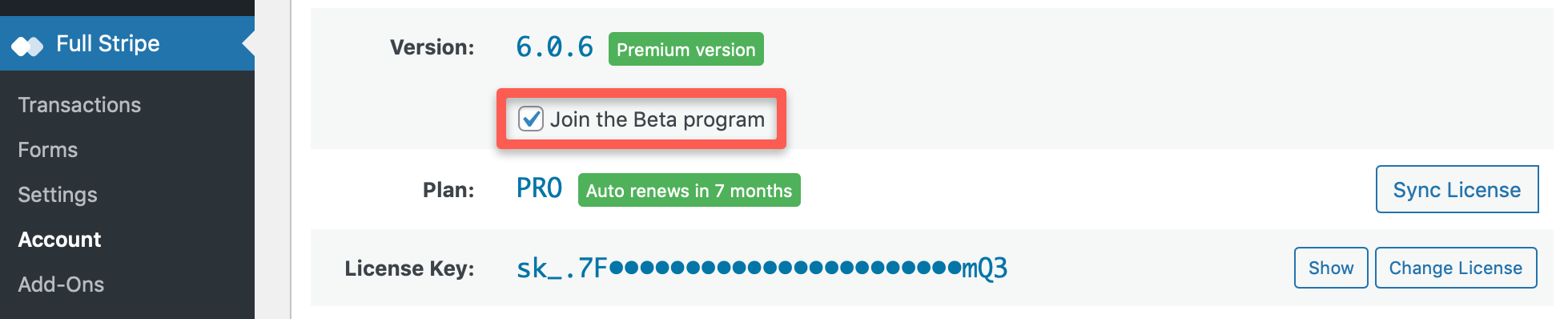Select the Account menu item
Viewport: 1568px width, 319px height.
click(59, 240)
